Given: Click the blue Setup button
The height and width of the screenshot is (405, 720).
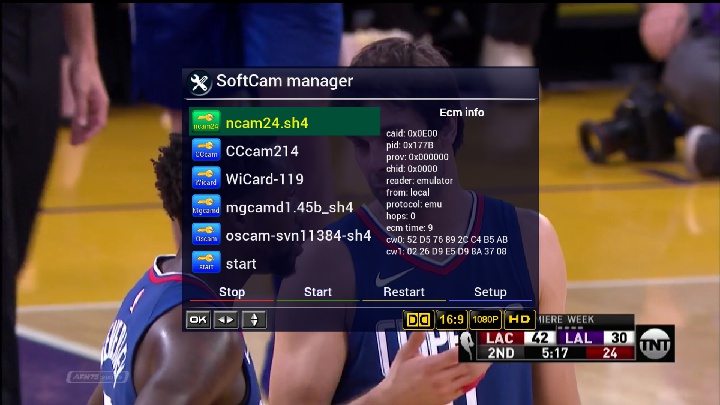Looking at the screenshot, I should pos(490,292).
